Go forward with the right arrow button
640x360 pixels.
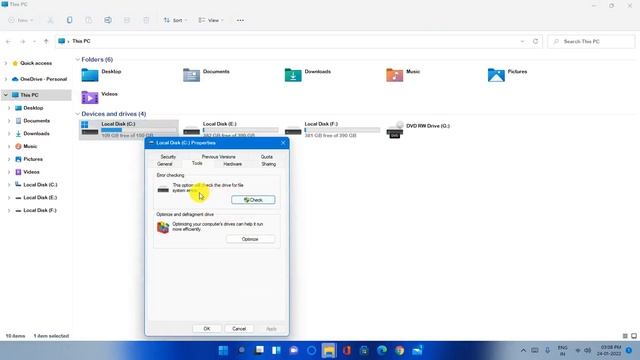[23, 41]
